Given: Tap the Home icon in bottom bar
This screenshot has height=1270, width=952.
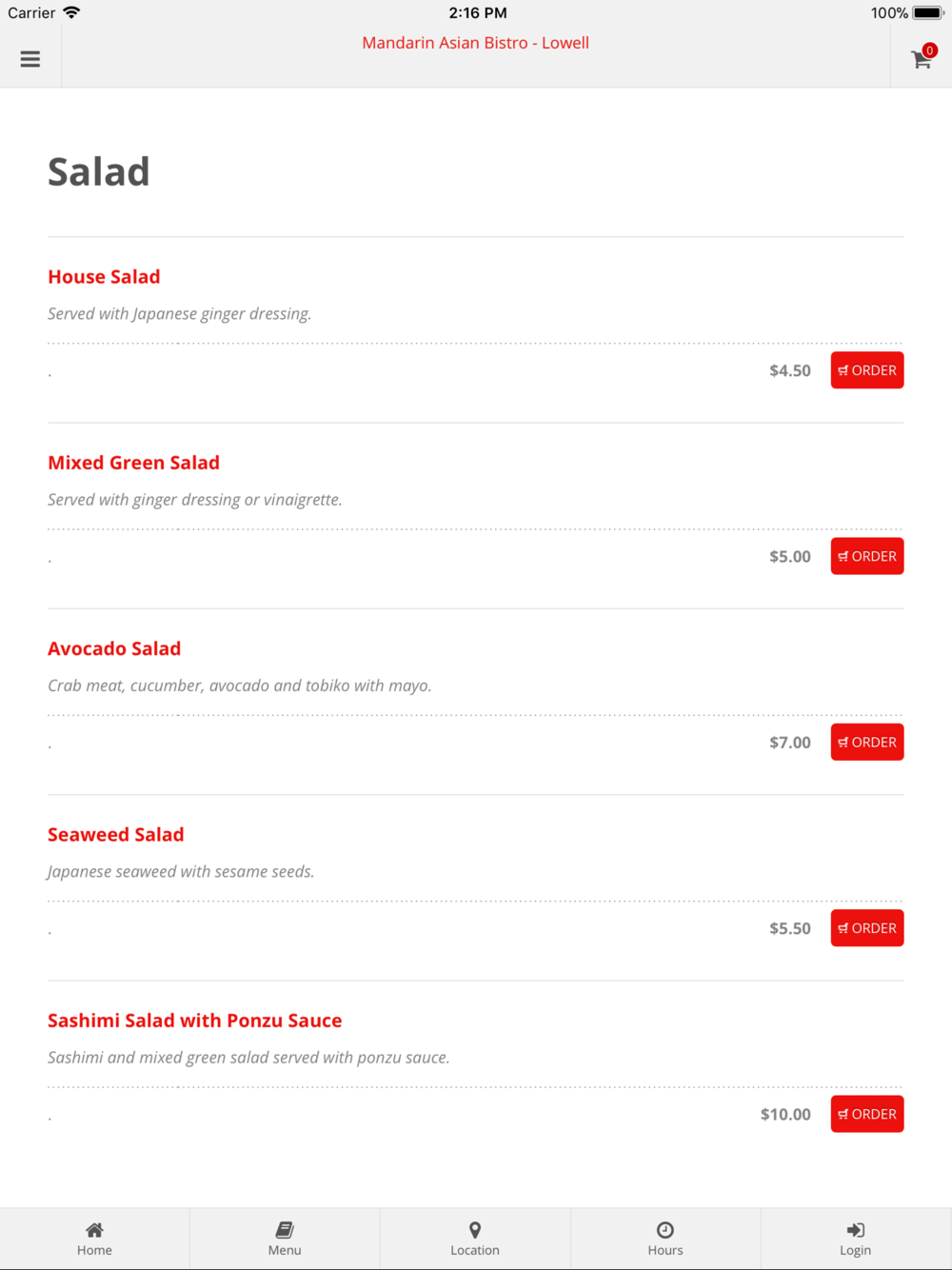Looking at the screenshot, I should (94, 1230).
